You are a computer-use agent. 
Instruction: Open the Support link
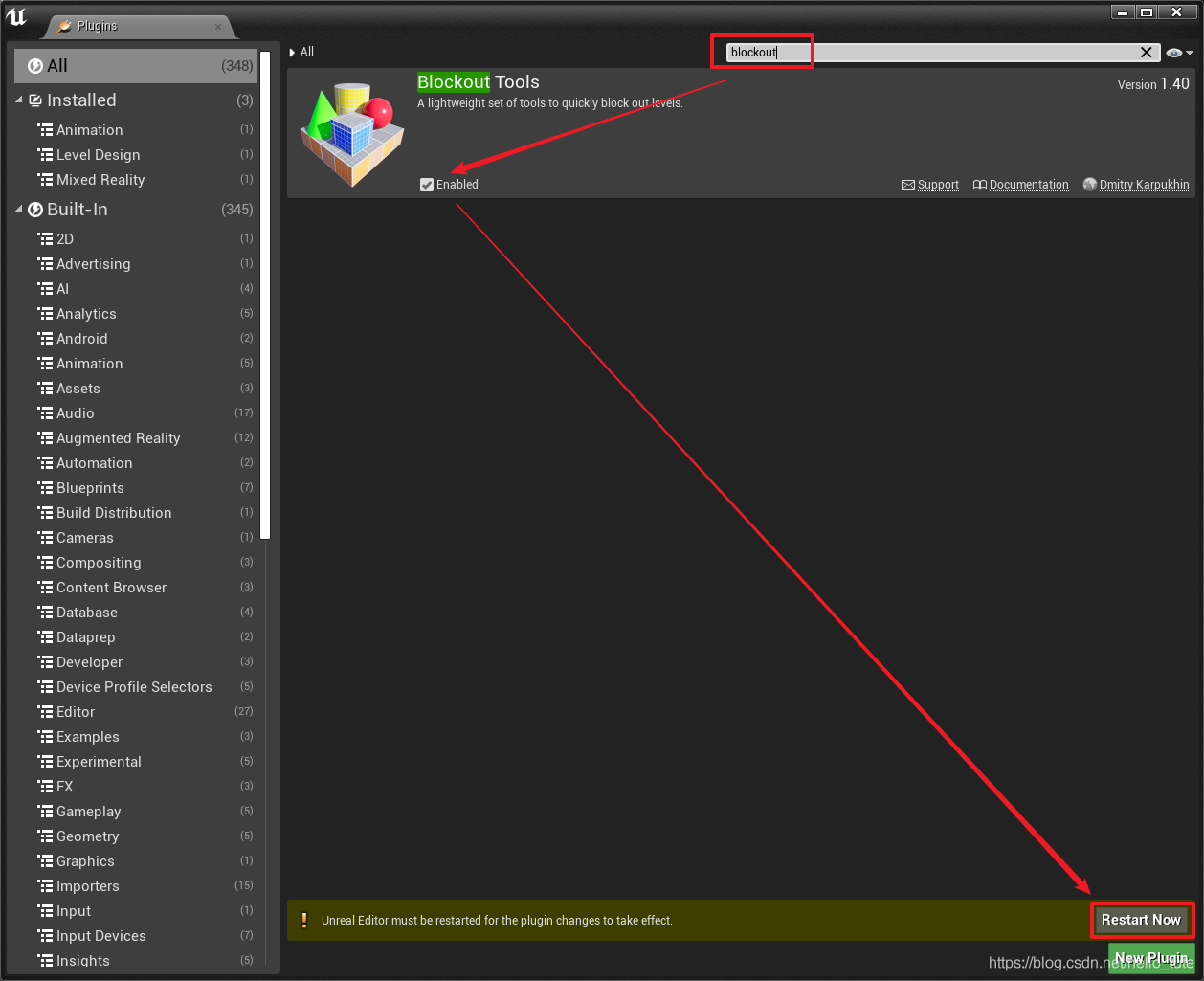point(938,185)
